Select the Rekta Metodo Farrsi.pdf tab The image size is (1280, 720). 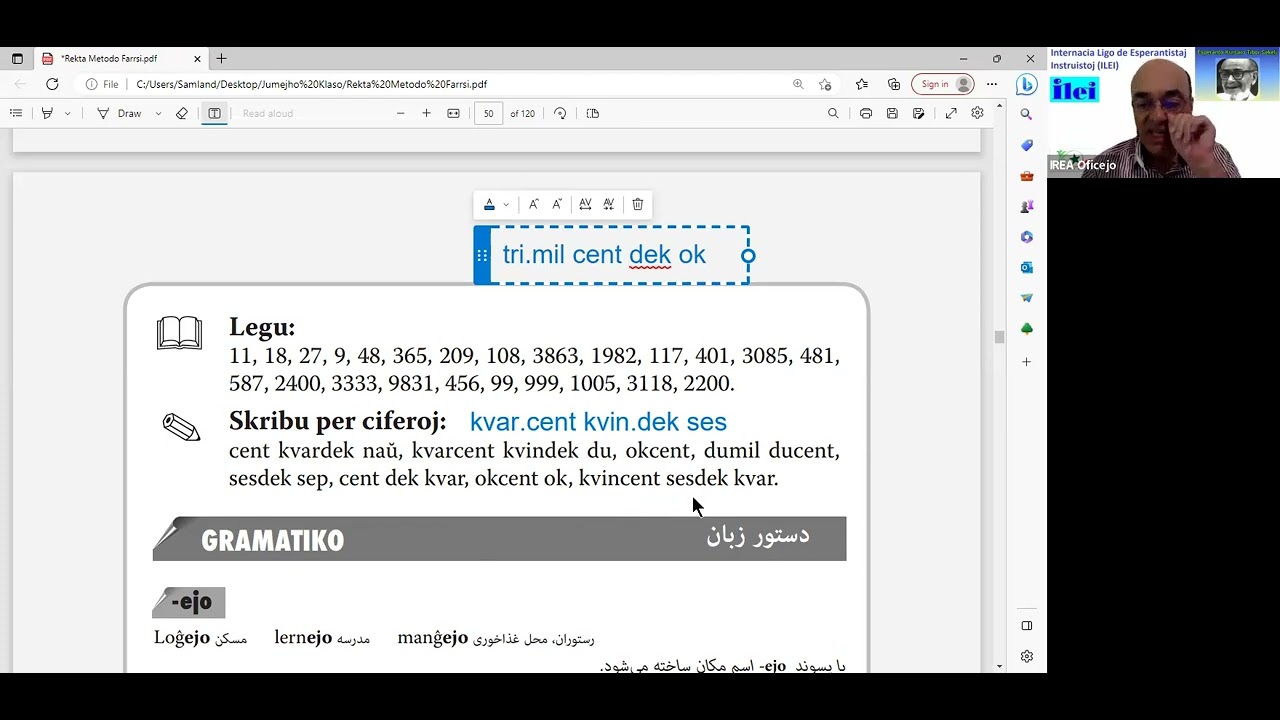121,59
